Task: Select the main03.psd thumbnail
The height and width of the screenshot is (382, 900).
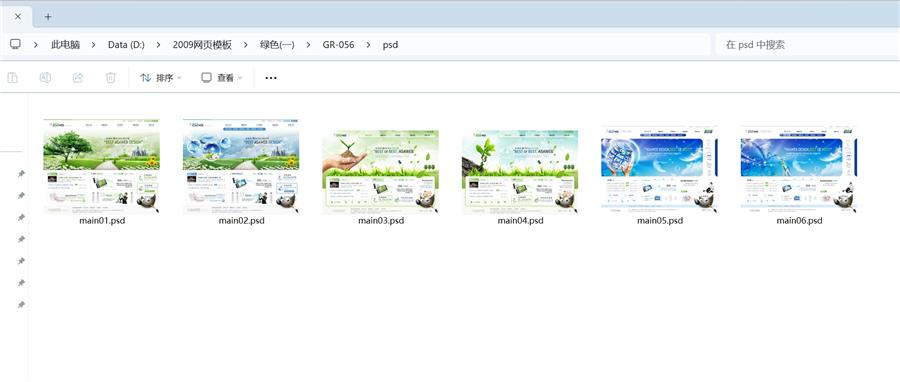Action: [x=381, y=171]
